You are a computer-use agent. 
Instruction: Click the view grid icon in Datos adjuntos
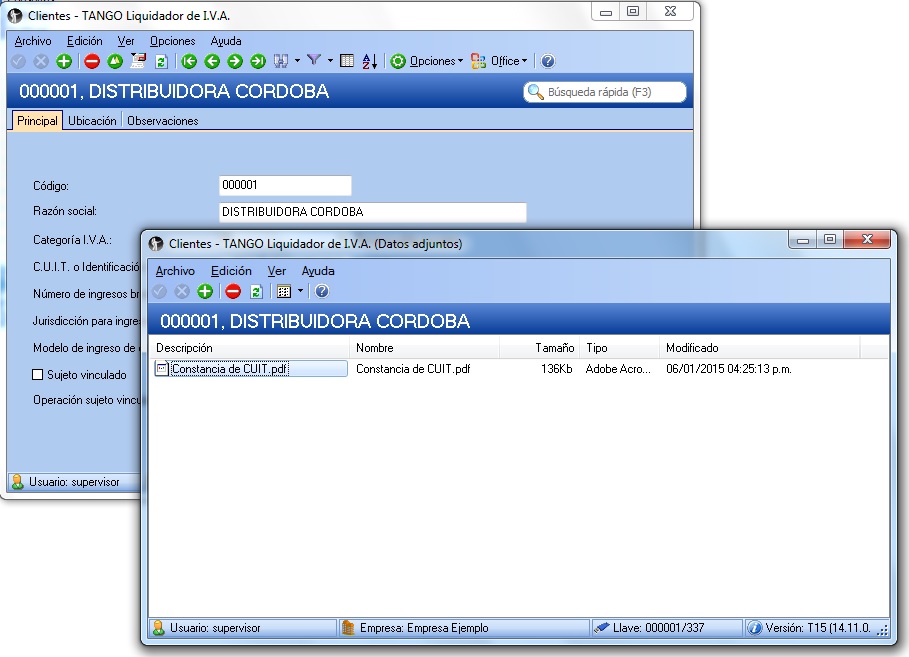[x=283, y=292]
